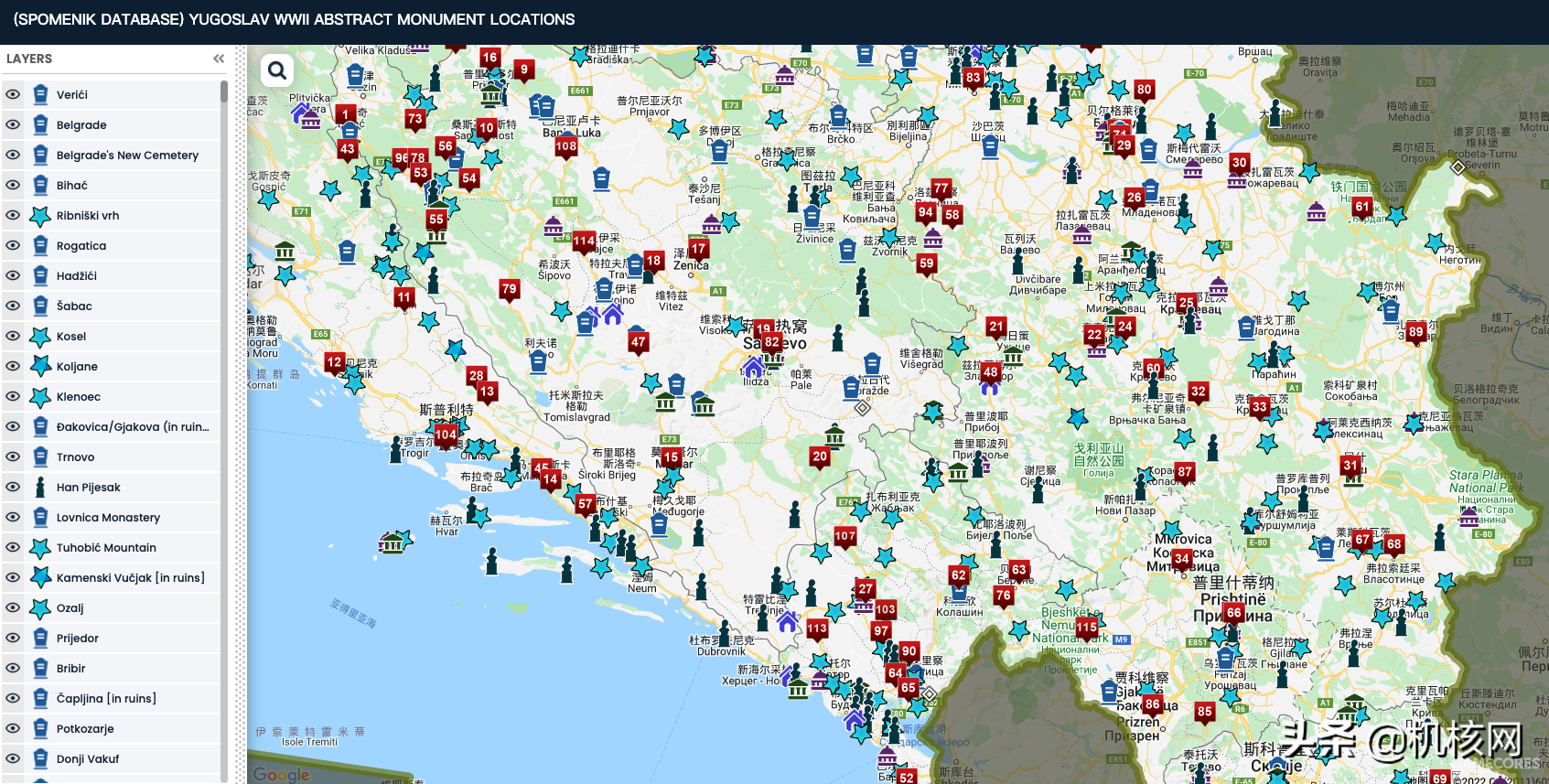Select the Trnovo layer name
This screenshot has height=784, width=1549.
pos(75,456)
